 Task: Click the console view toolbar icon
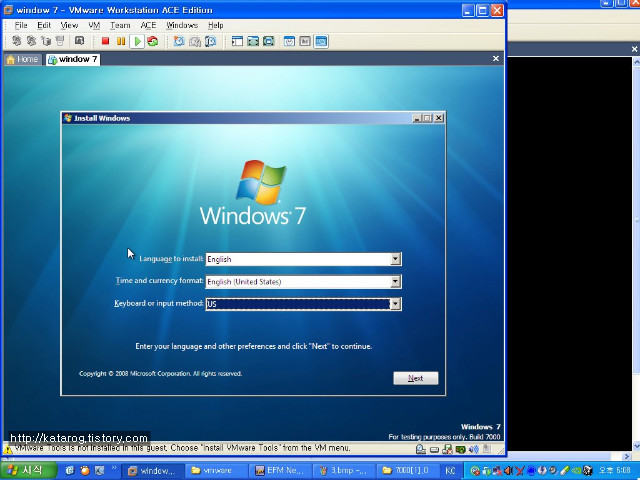[x=321, y=41]
